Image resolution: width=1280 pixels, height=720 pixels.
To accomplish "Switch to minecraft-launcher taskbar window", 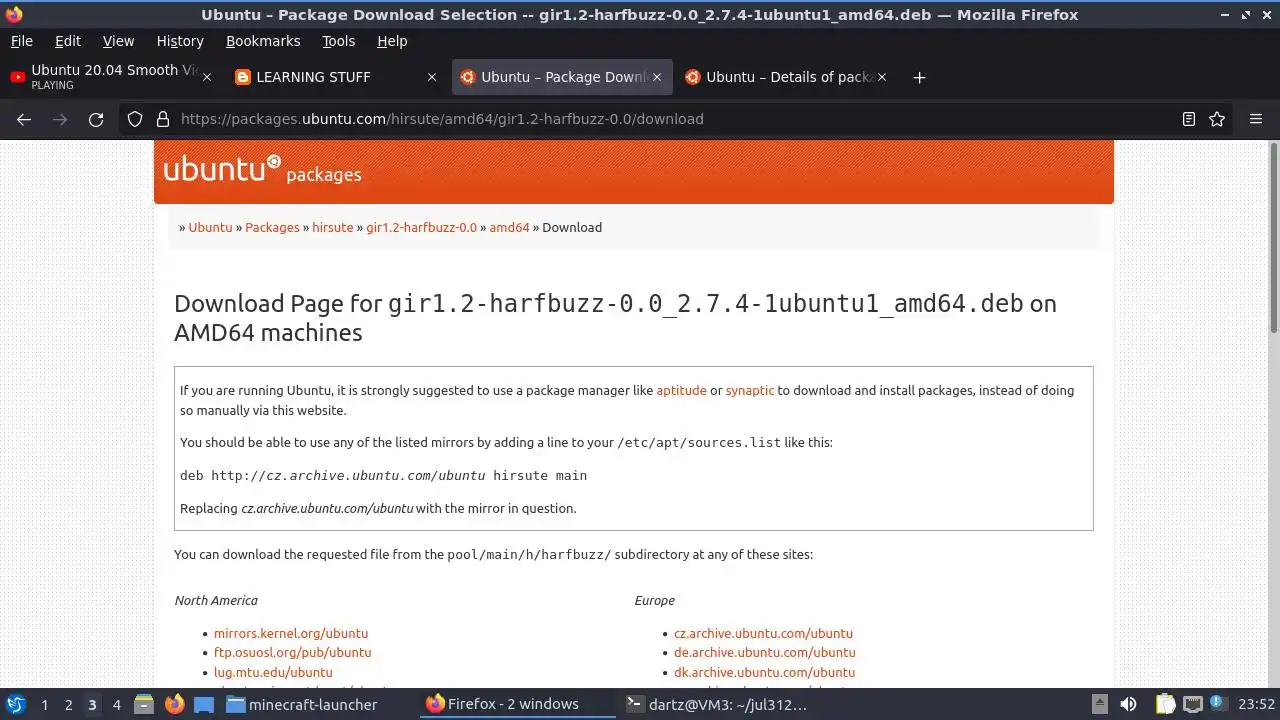I will point(302,704).
